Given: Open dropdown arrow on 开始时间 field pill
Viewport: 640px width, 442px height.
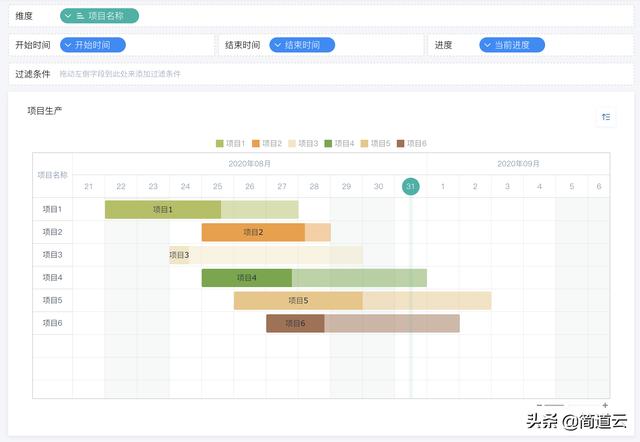Looking at the screenshot, I should click(x=68, y=45).
